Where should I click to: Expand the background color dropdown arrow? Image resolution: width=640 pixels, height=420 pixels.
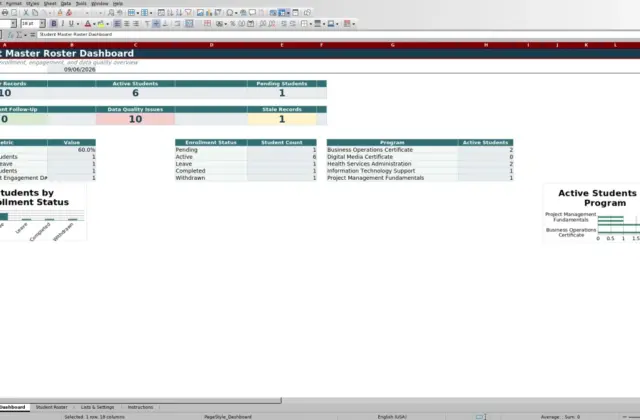107,24
